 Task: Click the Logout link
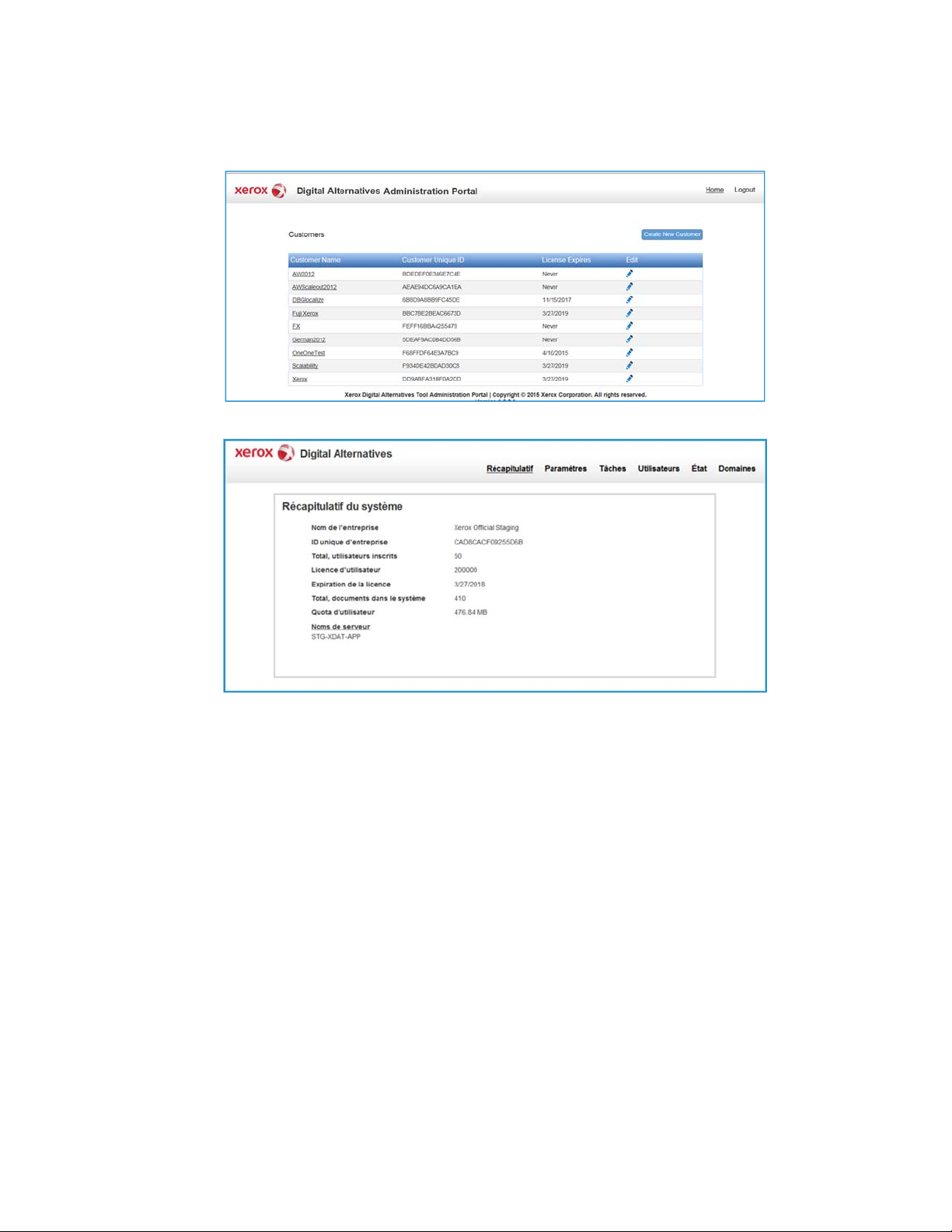tap(745, 190)
